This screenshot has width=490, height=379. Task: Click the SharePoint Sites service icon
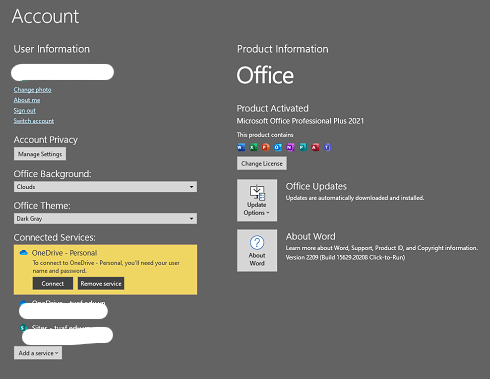point(23,328)
